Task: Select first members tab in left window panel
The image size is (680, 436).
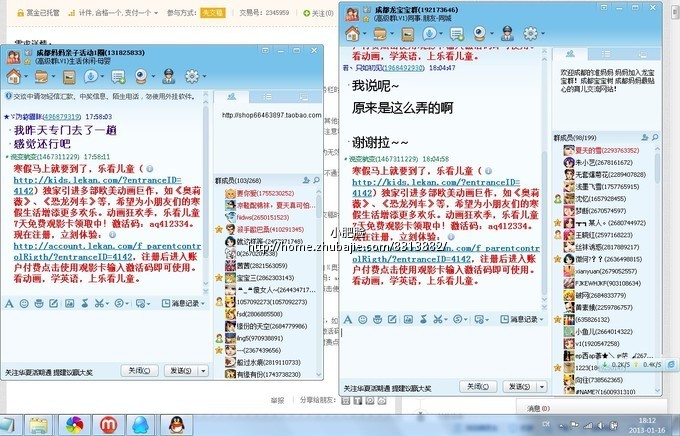Action: 232,97
